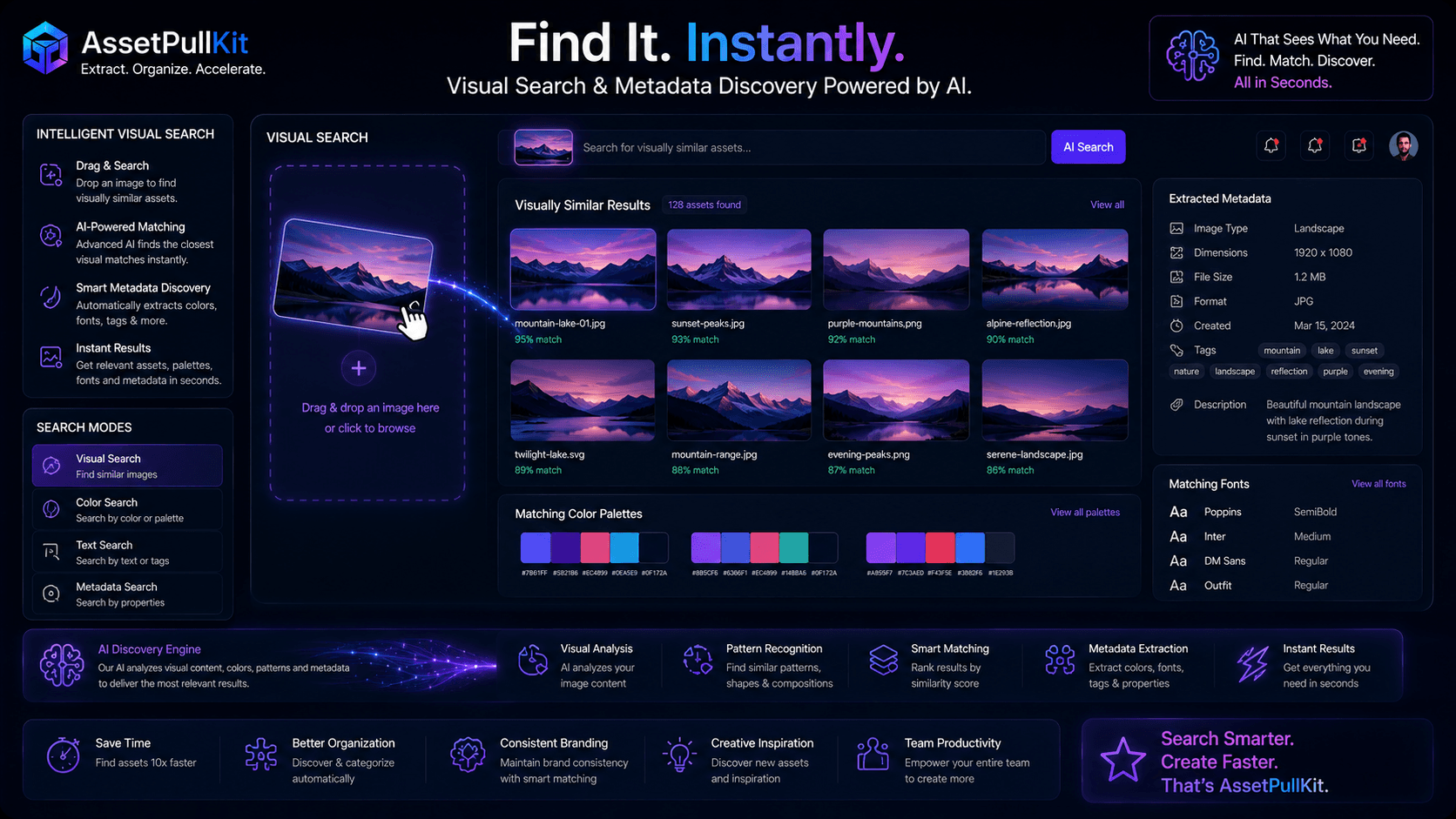Click the Team Productivity icon
1456x819 pixels.
[873, 755]
